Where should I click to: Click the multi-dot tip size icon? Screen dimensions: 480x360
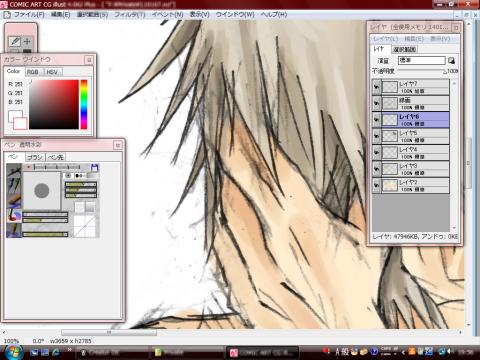[80, 175]
